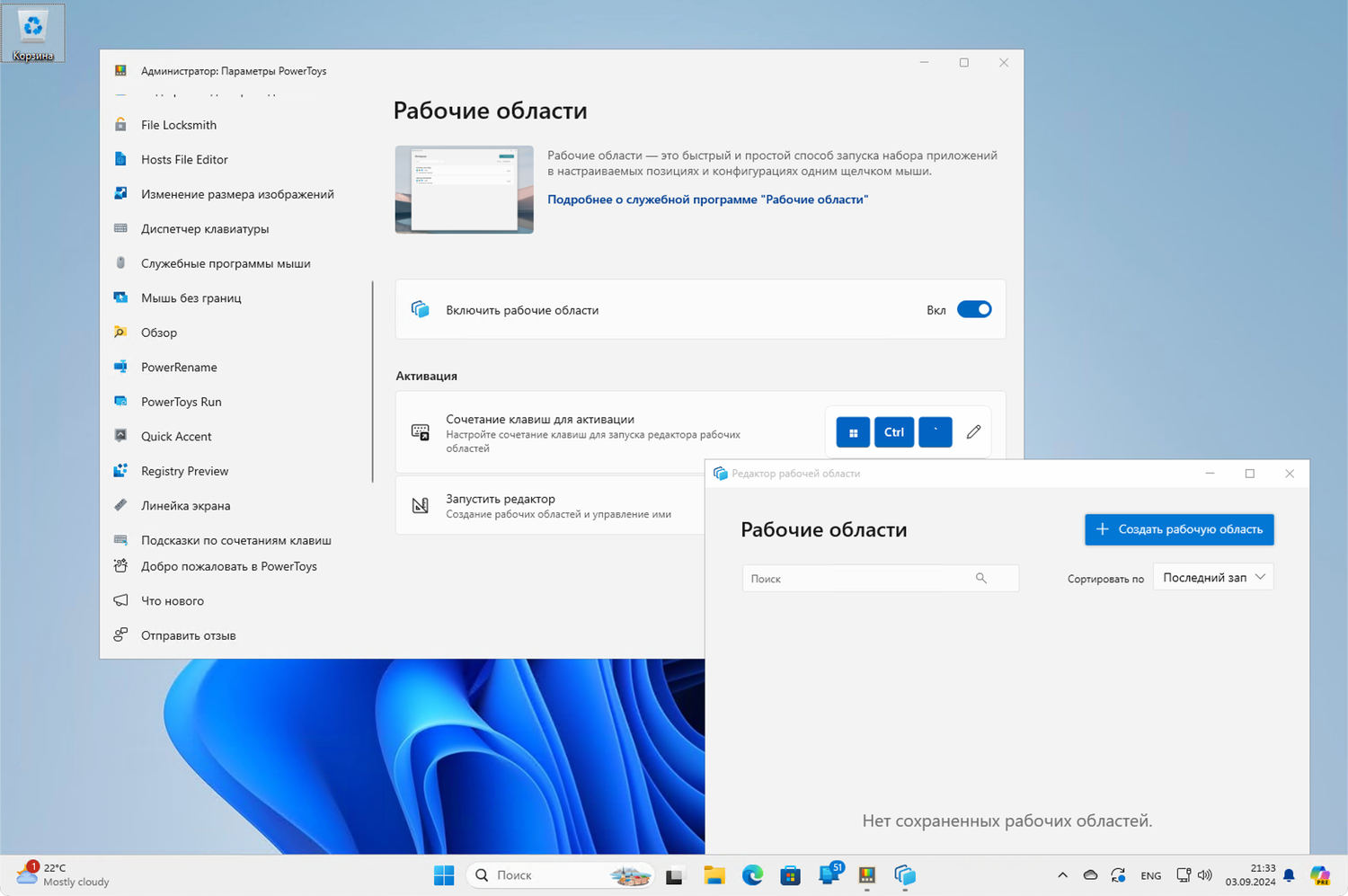This screenshot has height=896, width=1348.
Task: Click the PowerRename icon in sidebar
Action: 120,367
